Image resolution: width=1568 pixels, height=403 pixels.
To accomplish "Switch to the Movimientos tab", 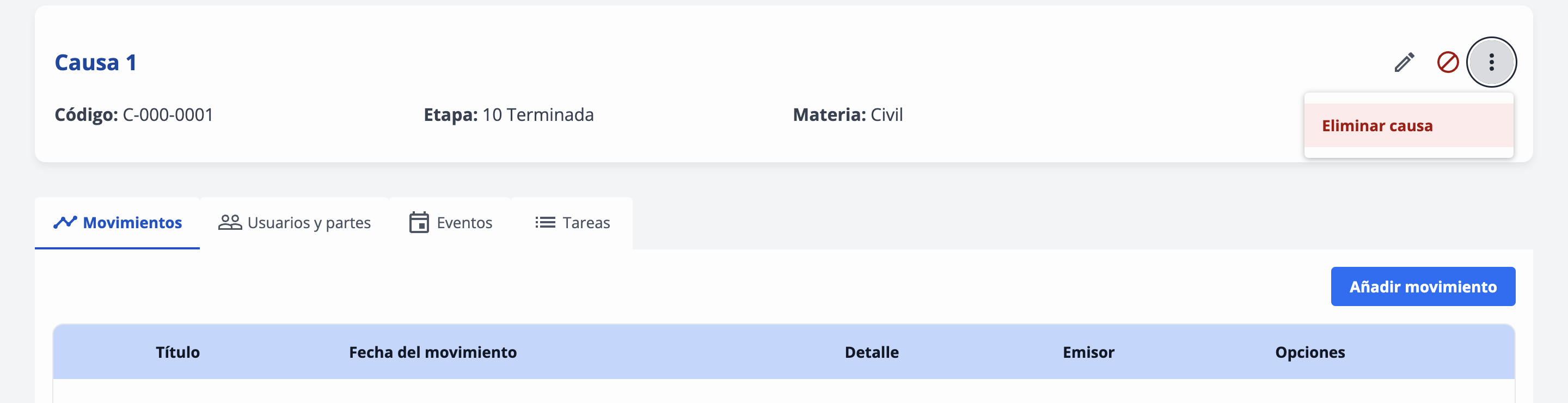I will click(118, 223).
